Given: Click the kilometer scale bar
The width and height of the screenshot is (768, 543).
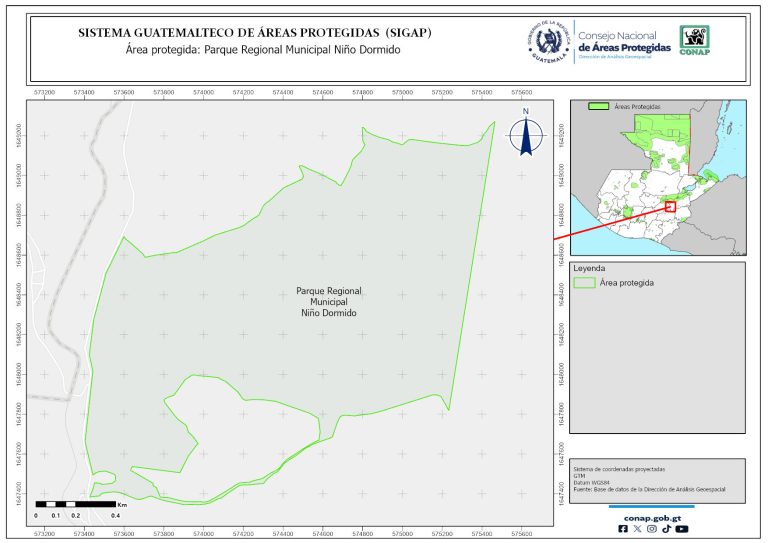Looking at the screenshot, I should (75, 504).
